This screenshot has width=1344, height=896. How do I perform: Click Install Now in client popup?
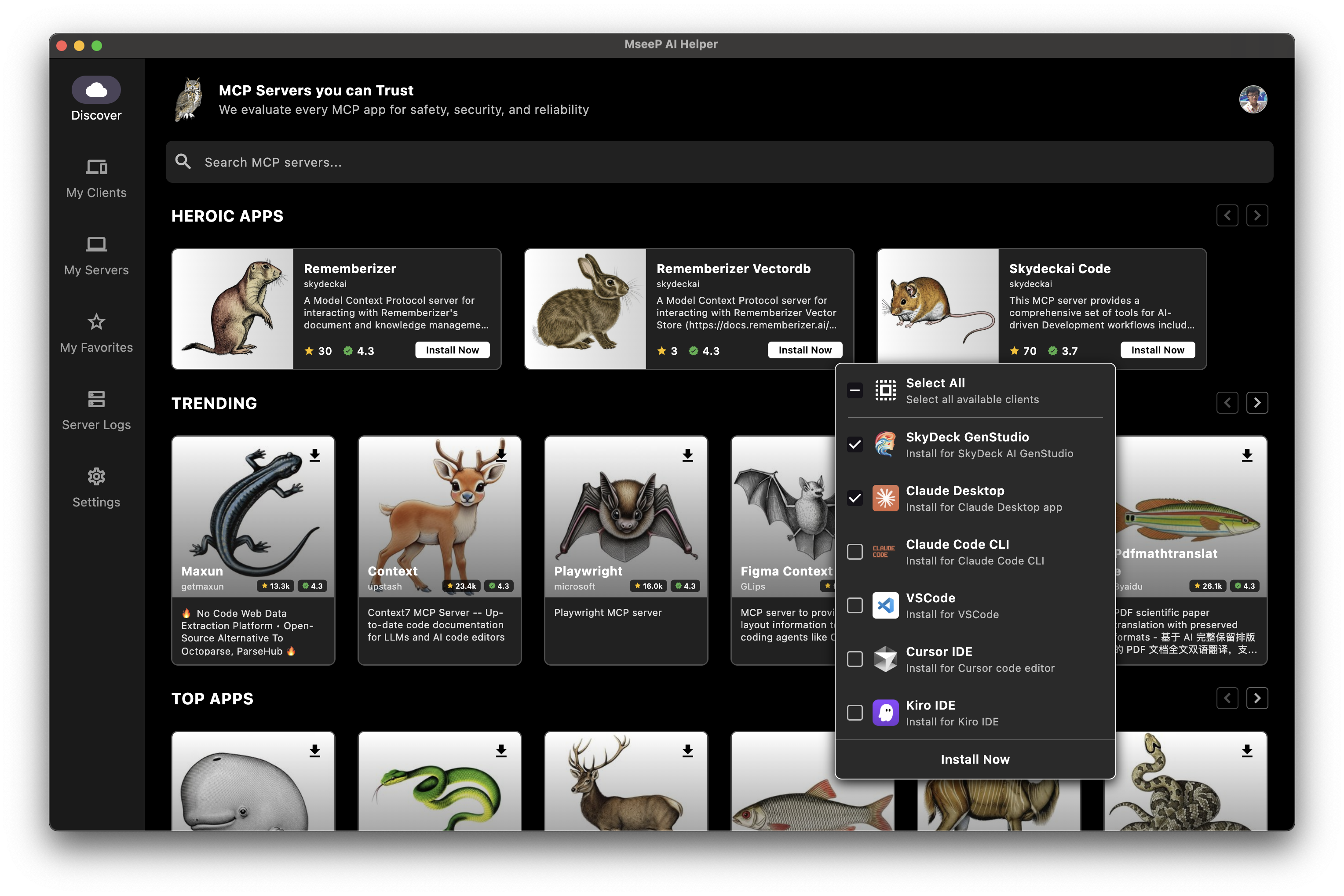975,759
